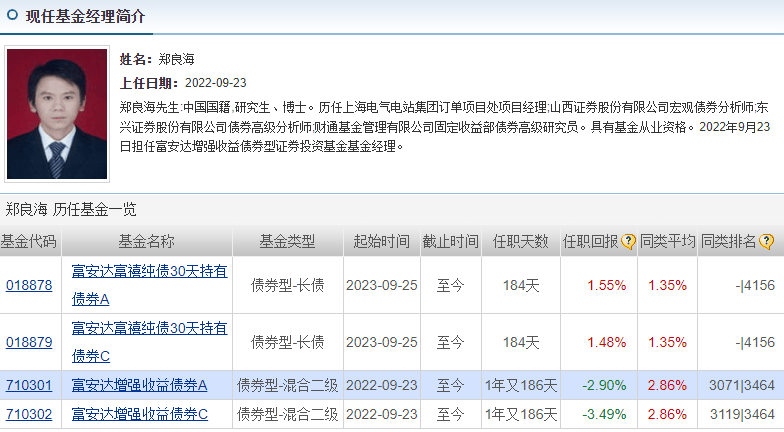
Task: Click the circle bullet icon beside 现任基金经理简介
Action: (12, 15)
